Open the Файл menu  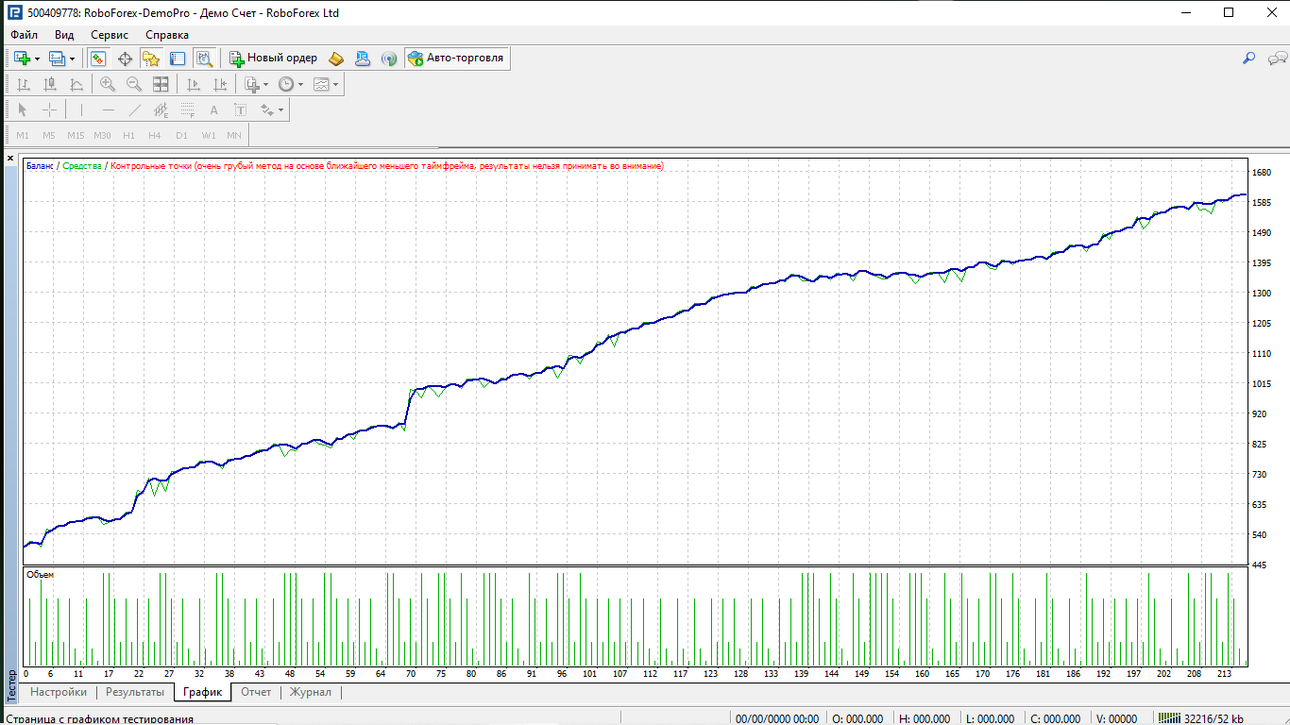coord(24,34)
